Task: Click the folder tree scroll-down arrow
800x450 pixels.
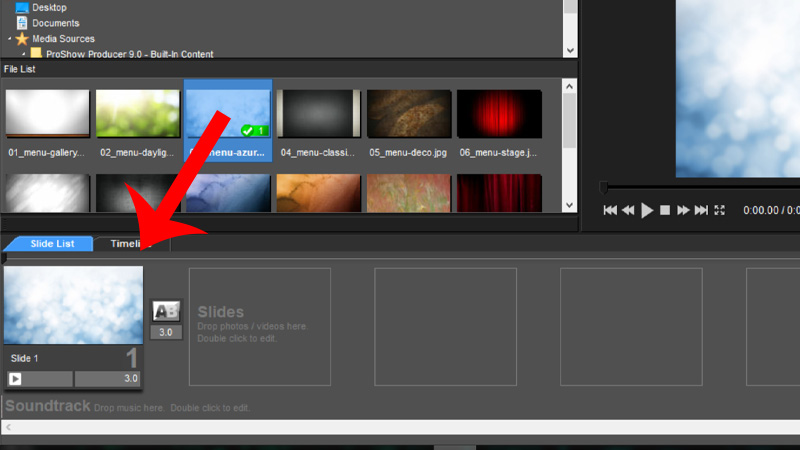Action: [x=570, y=50]
